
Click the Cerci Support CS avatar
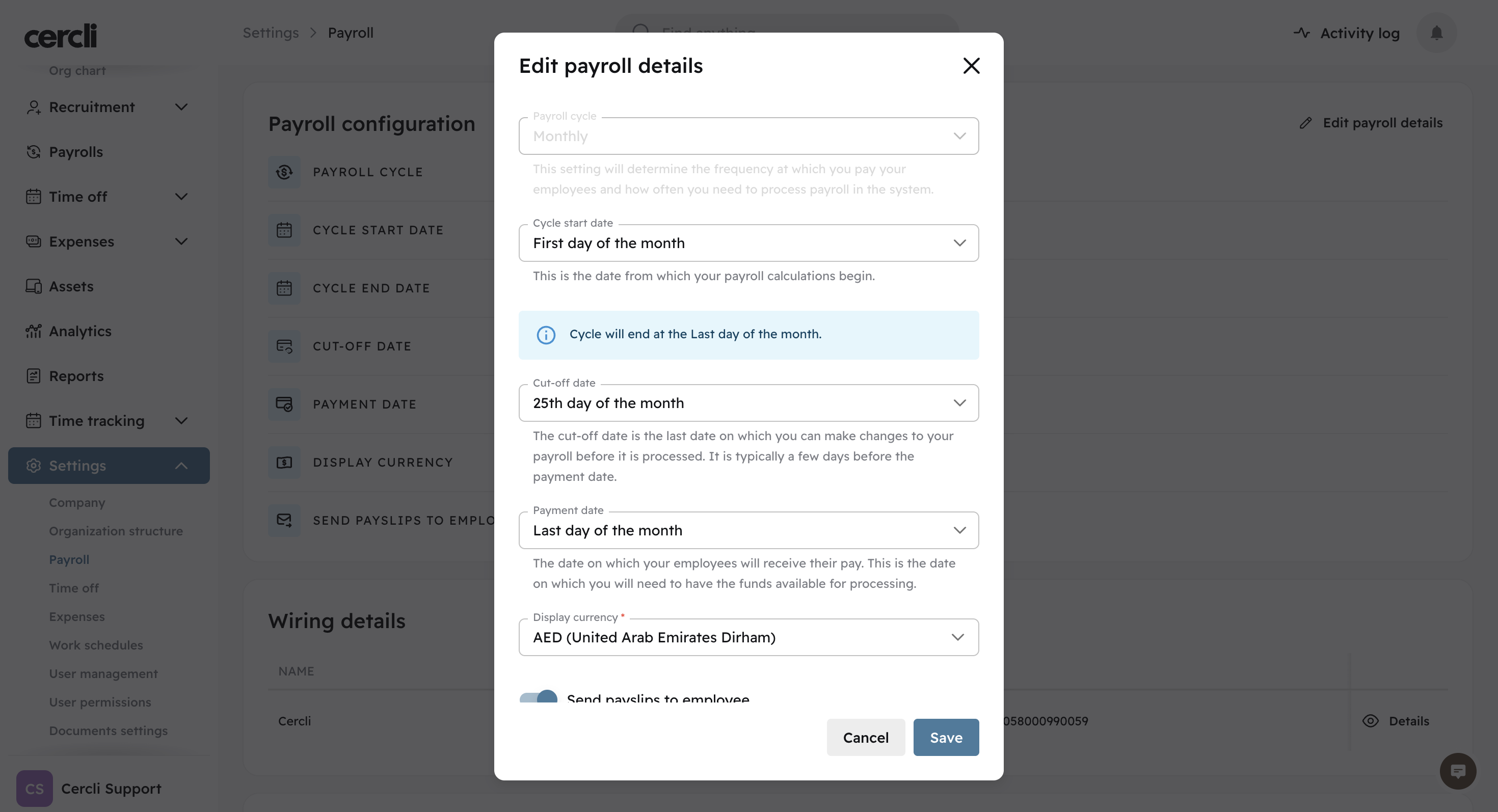[34, 788]
